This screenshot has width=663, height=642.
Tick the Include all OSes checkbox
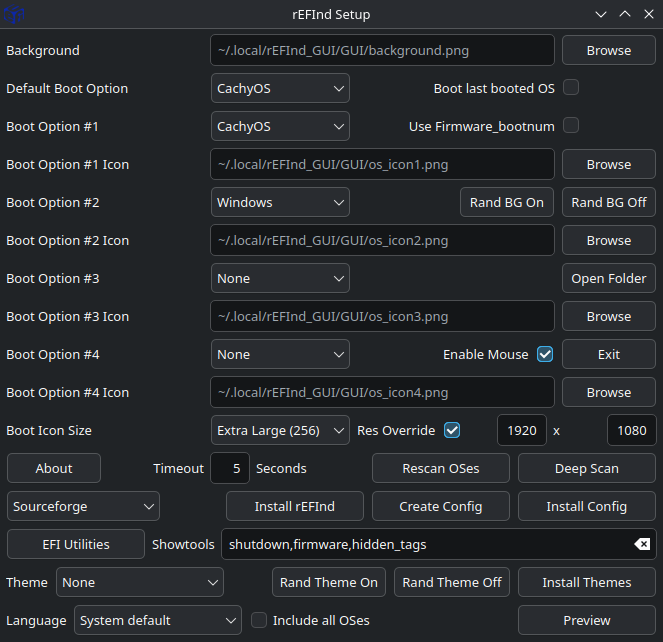[259, 620]
